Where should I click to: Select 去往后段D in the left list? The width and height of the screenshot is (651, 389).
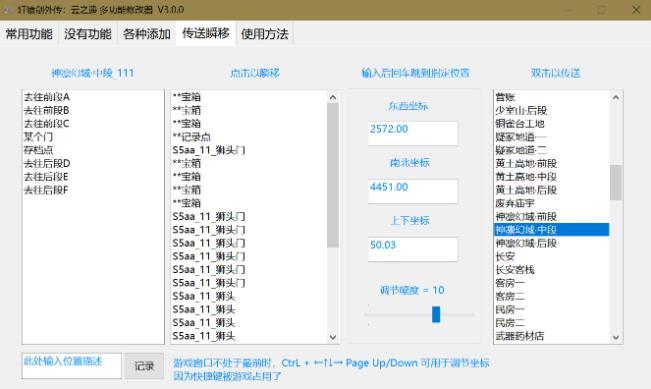tap(93, 164)
